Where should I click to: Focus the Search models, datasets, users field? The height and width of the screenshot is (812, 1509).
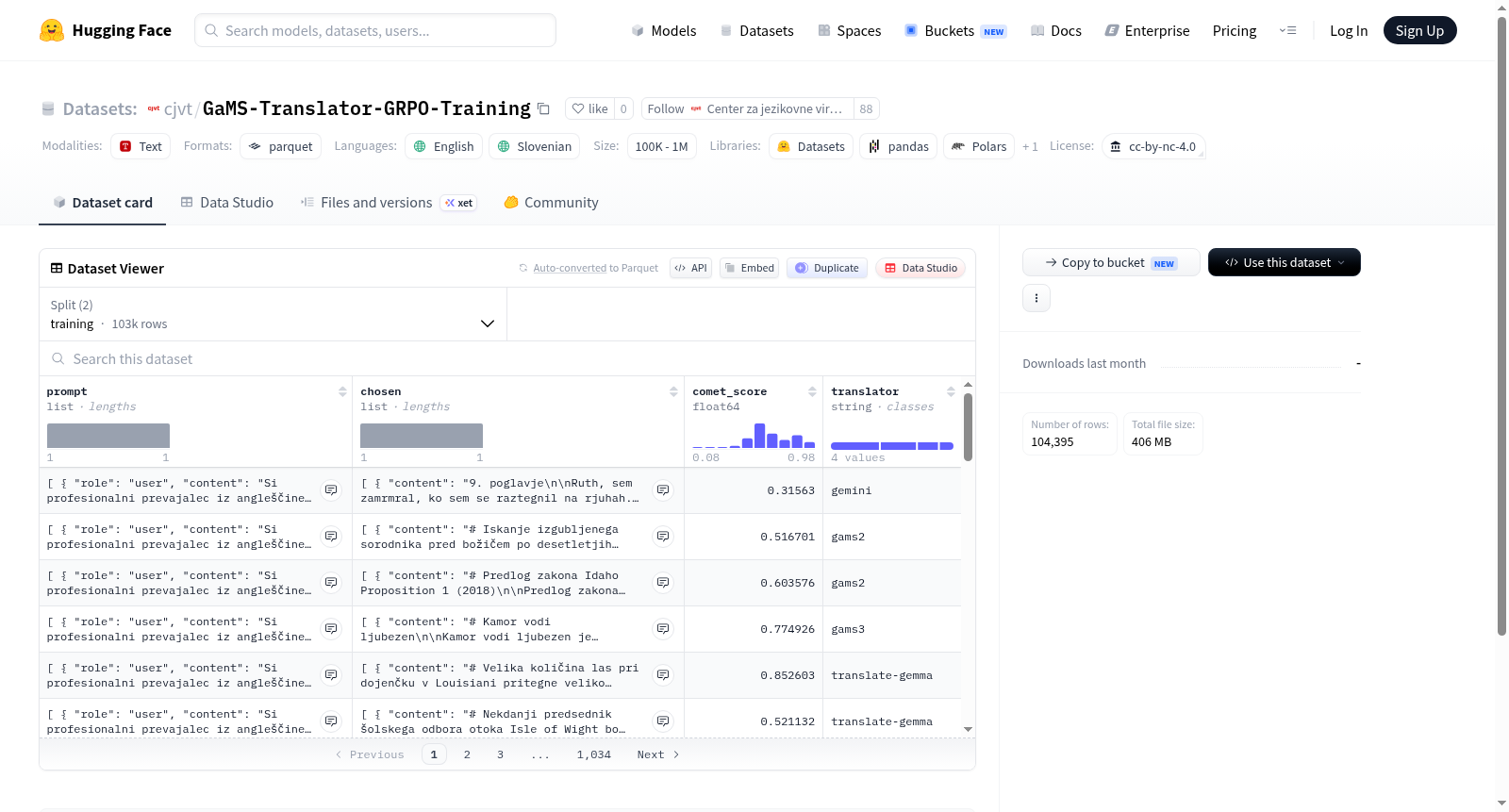click(375, 30)
